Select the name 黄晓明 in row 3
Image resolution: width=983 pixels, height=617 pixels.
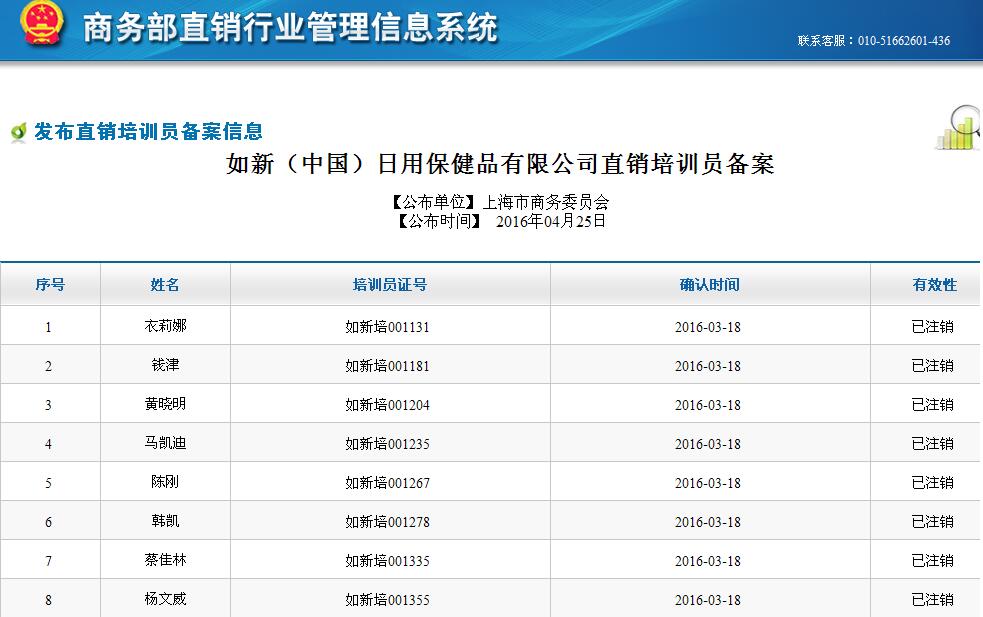165,404
